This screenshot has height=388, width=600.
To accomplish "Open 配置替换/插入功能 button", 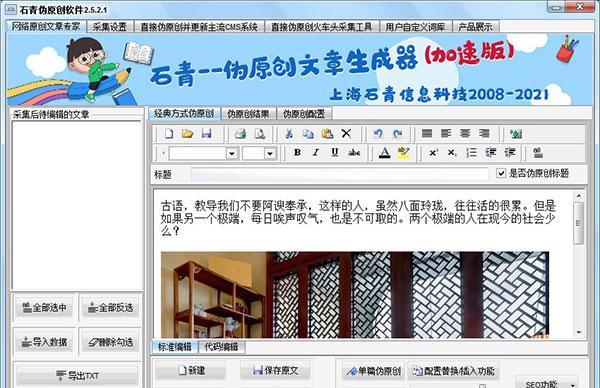I will (453, 371).
